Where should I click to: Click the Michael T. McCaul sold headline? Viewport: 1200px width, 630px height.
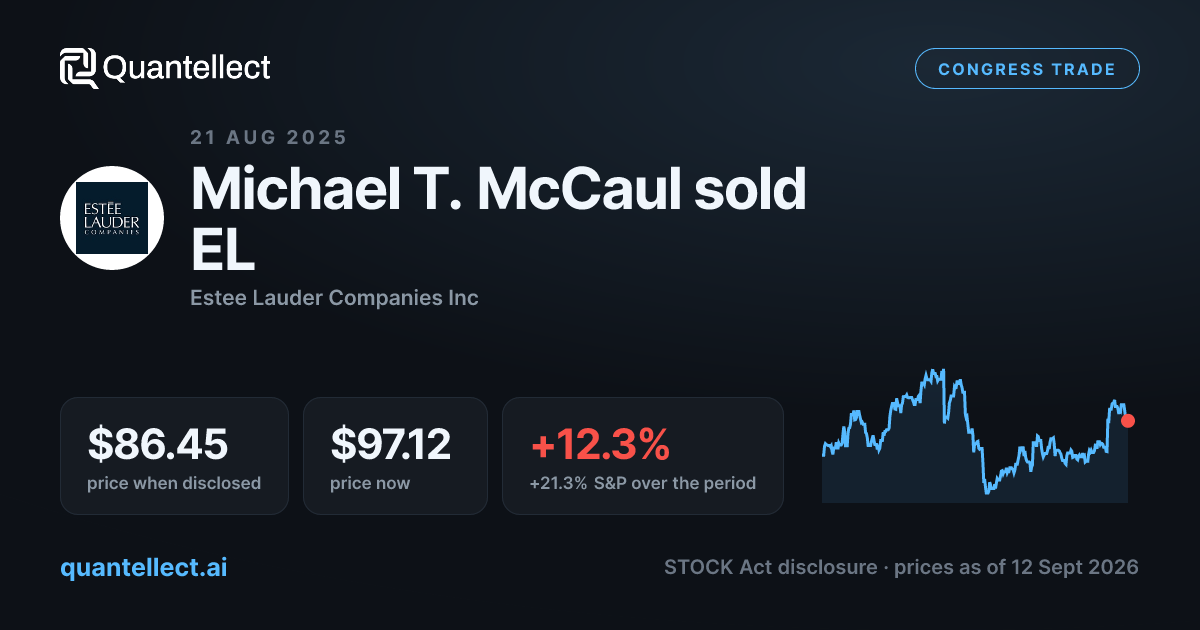click(x=498, y=188)
